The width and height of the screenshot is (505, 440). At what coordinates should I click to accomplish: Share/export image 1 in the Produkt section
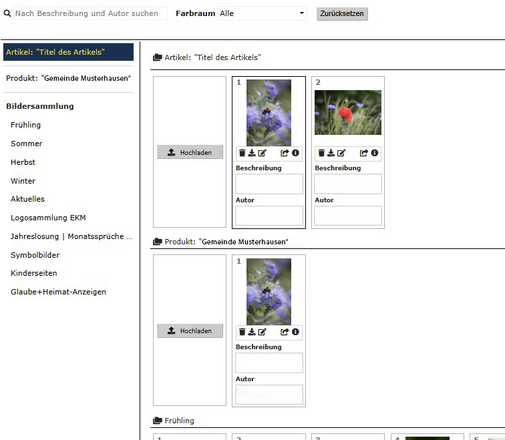pos(284,332)
